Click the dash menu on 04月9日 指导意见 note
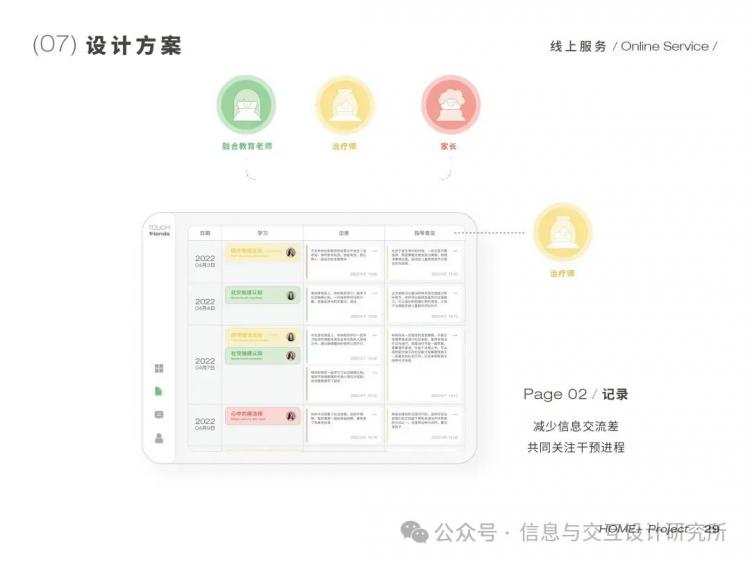 456,414
